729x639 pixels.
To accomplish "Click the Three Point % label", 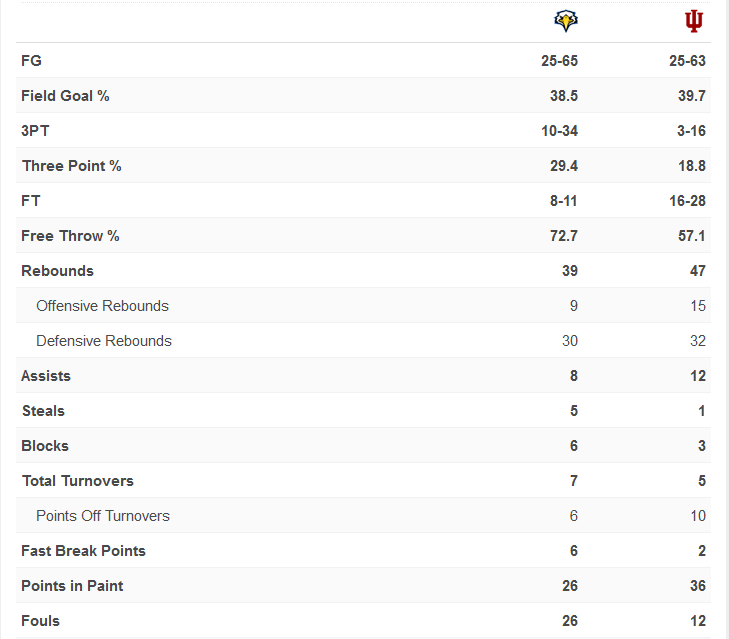I will point(71,166).
